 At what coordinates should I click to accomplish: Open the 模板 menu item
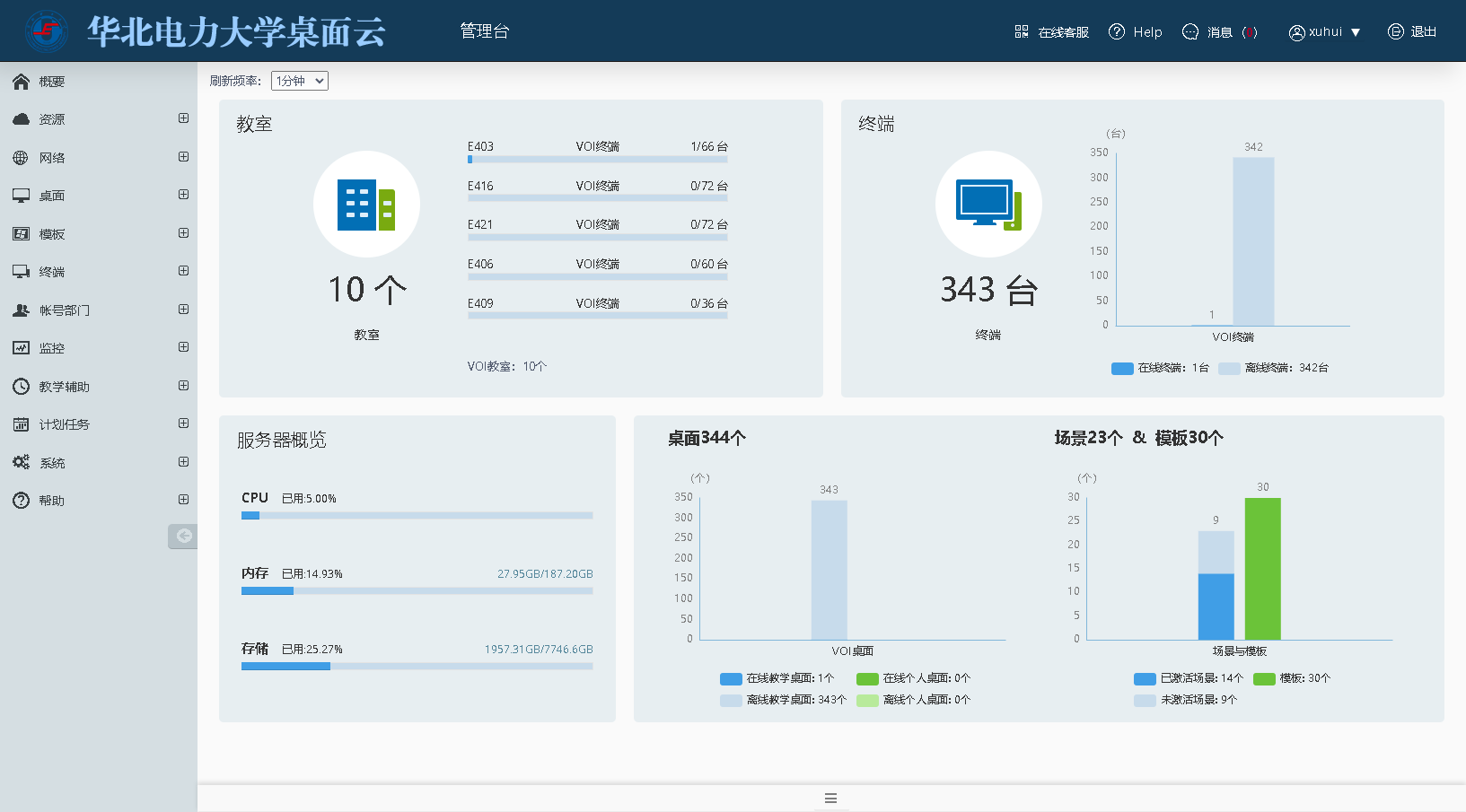pyautogui.click(x=52, y=234)
